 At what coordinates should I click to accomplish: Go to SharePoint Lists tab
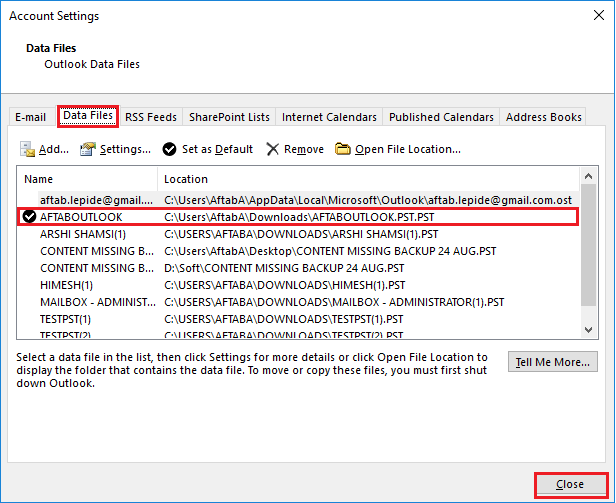(229, 117)
